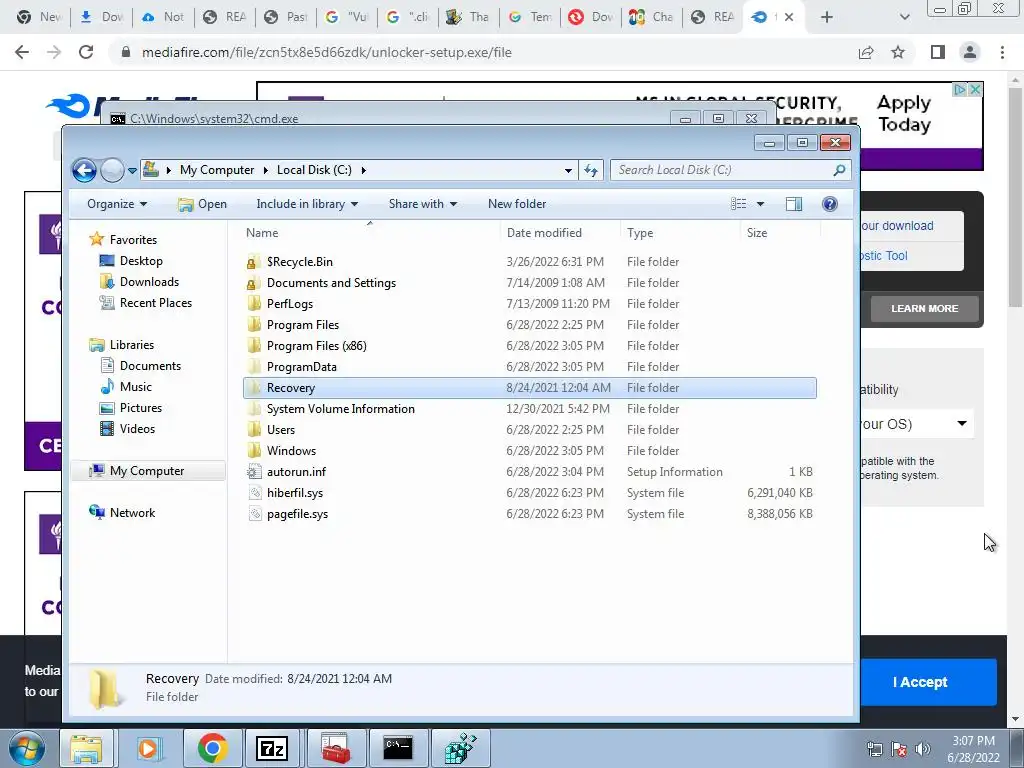Viewport: 1024px width, 768px height.
Task: Click Open in Explorer toolbar
Action: 202,204
